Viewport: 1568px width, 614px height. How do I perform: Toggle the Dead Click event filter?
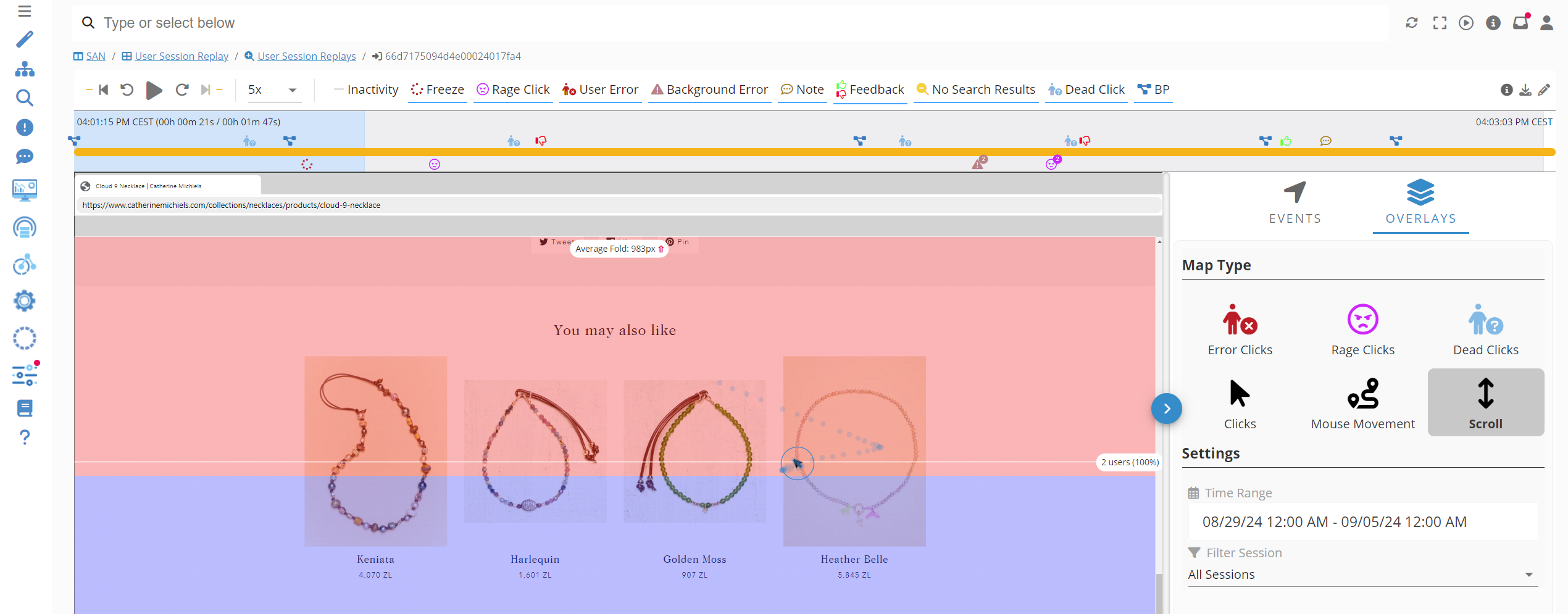point(1086,89)
